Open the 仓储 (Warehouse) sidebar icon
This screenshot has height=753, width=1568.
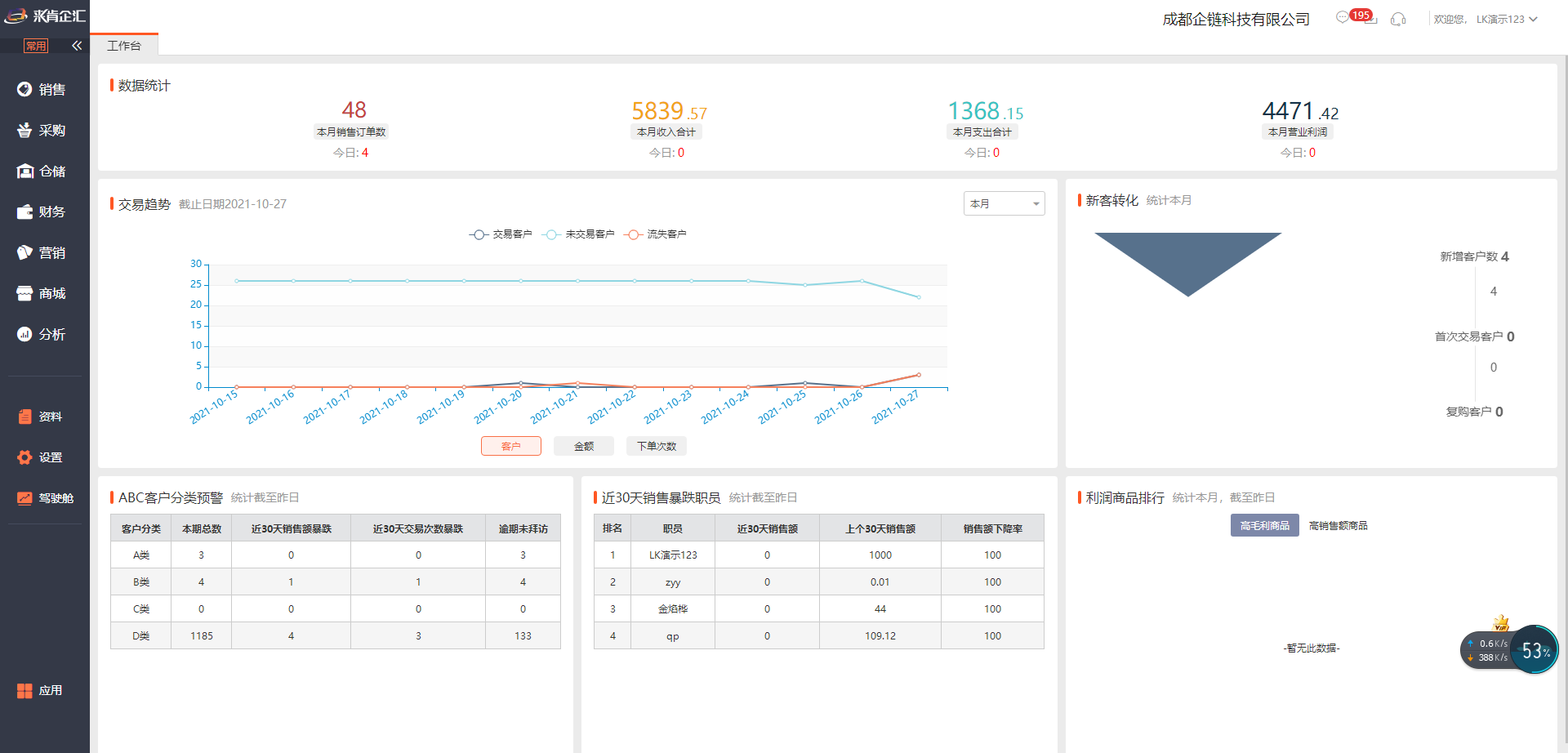pos(24,171)
